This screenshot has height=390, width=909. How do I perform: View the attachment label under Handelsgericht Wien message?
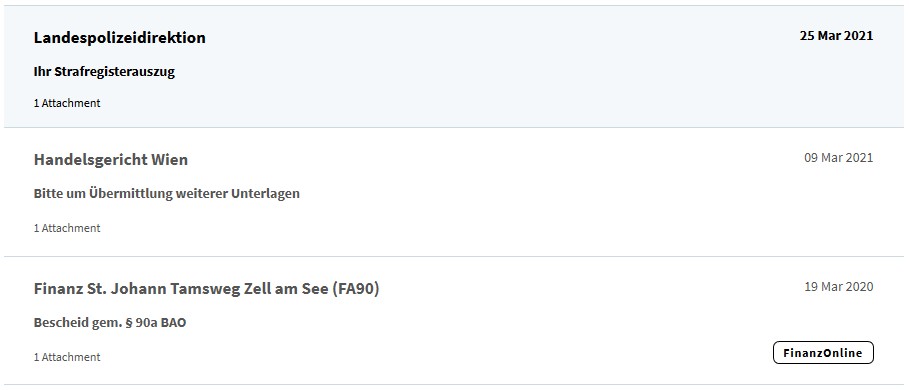pos(67,228)
